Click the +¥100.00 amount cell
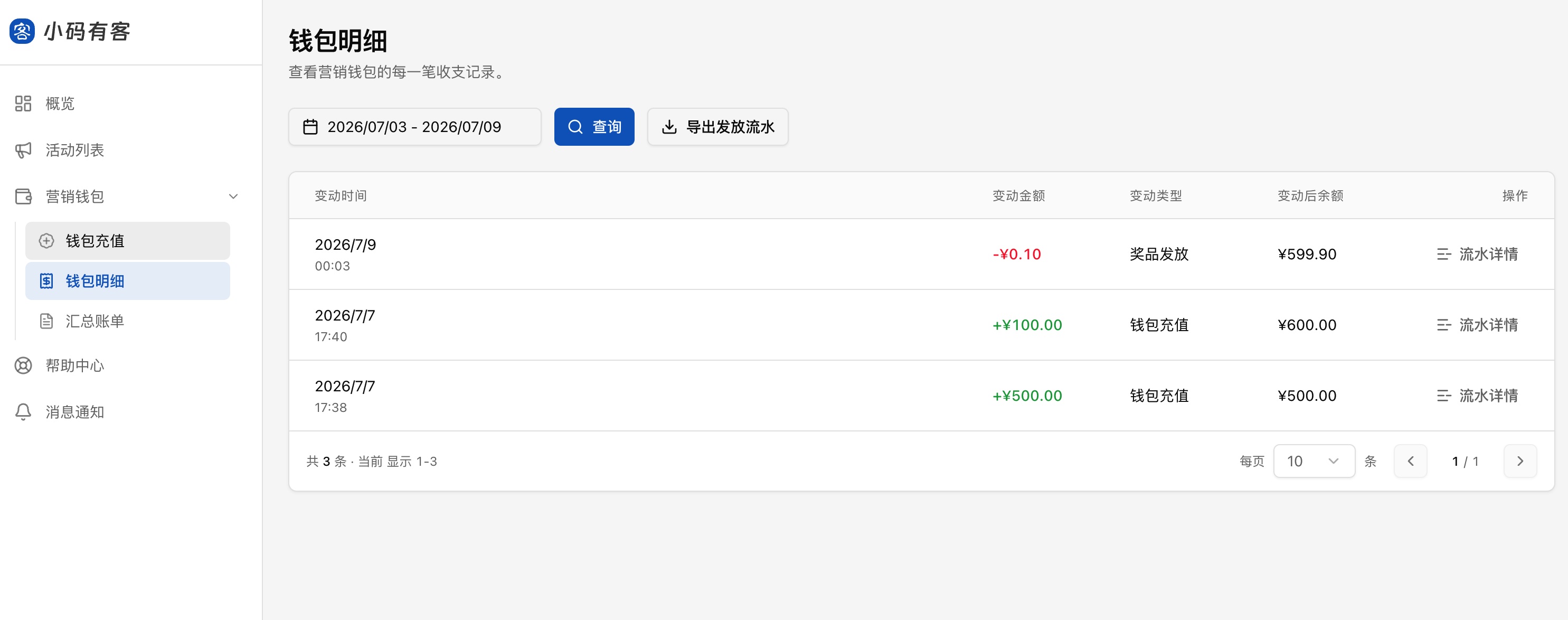The width and height of the screenshot is (1568, 620). (x=1027, y=325)
